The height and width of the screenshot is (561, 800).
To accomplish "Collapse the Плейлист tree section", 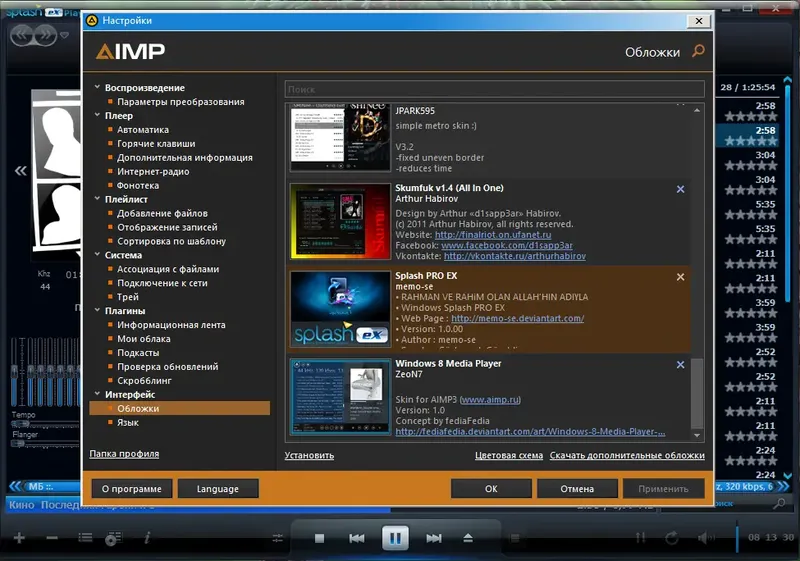I will tap(97, 199).
